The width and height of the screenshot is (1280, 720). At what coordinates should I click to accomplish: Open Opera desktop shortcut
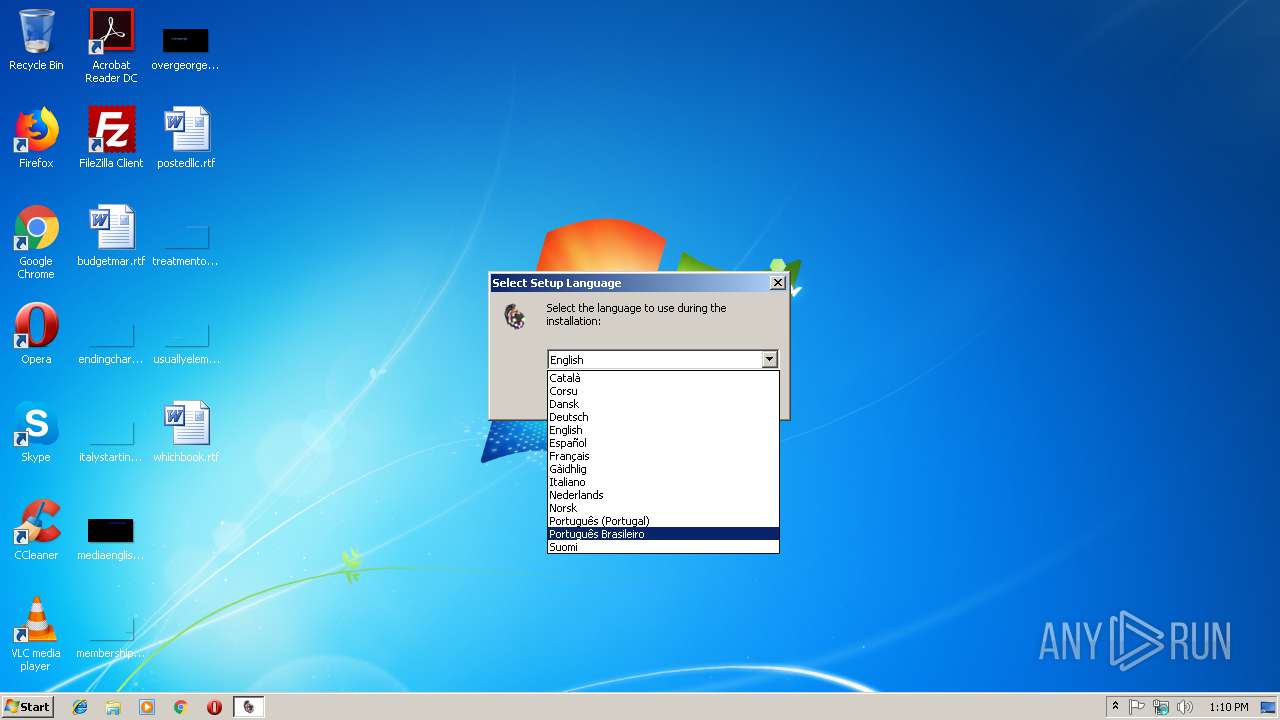[36, 334]
